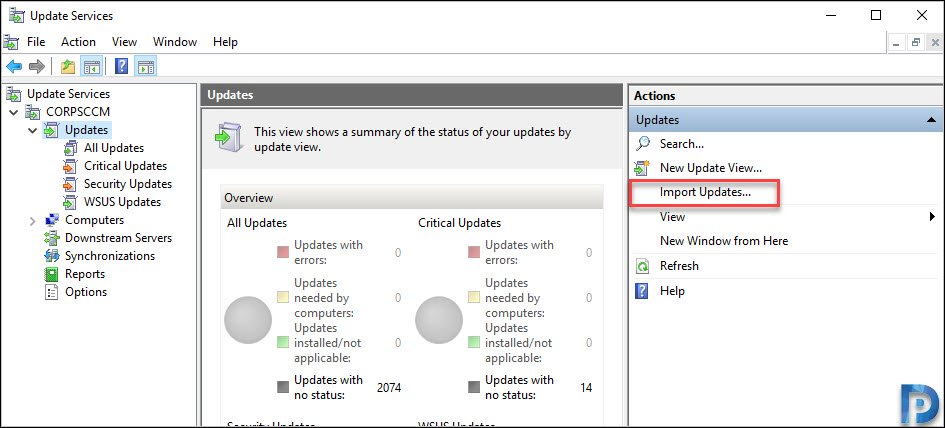Click the WSUS Updates icon
Screen dimensions: 945x428
(x=71, y=203)
